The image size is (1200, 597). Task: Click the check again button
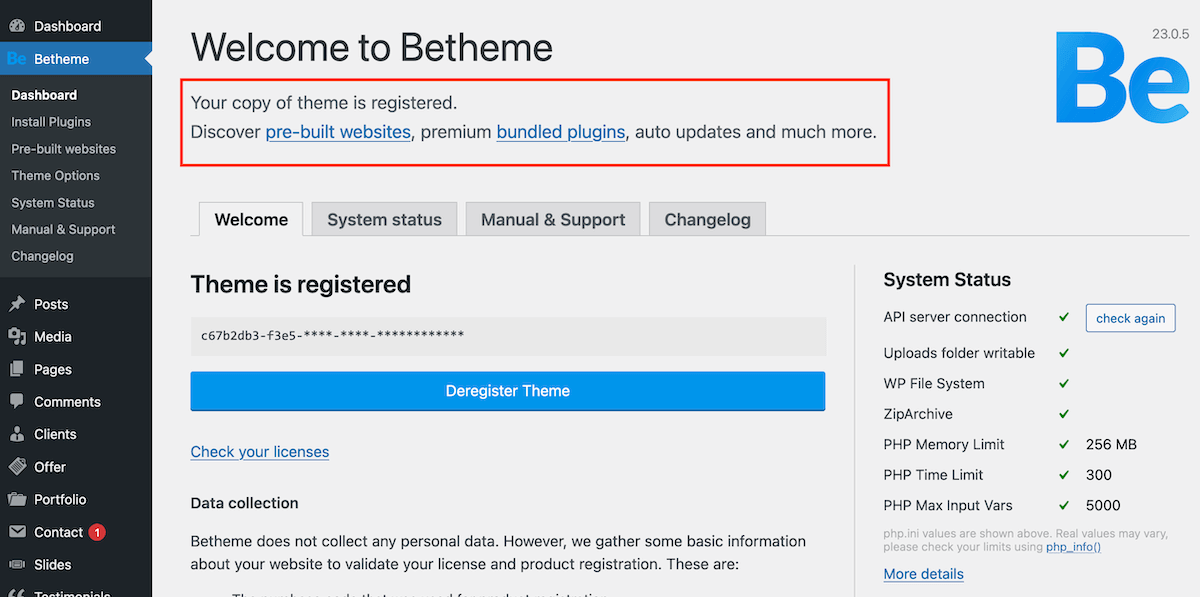click(1130, 318)
